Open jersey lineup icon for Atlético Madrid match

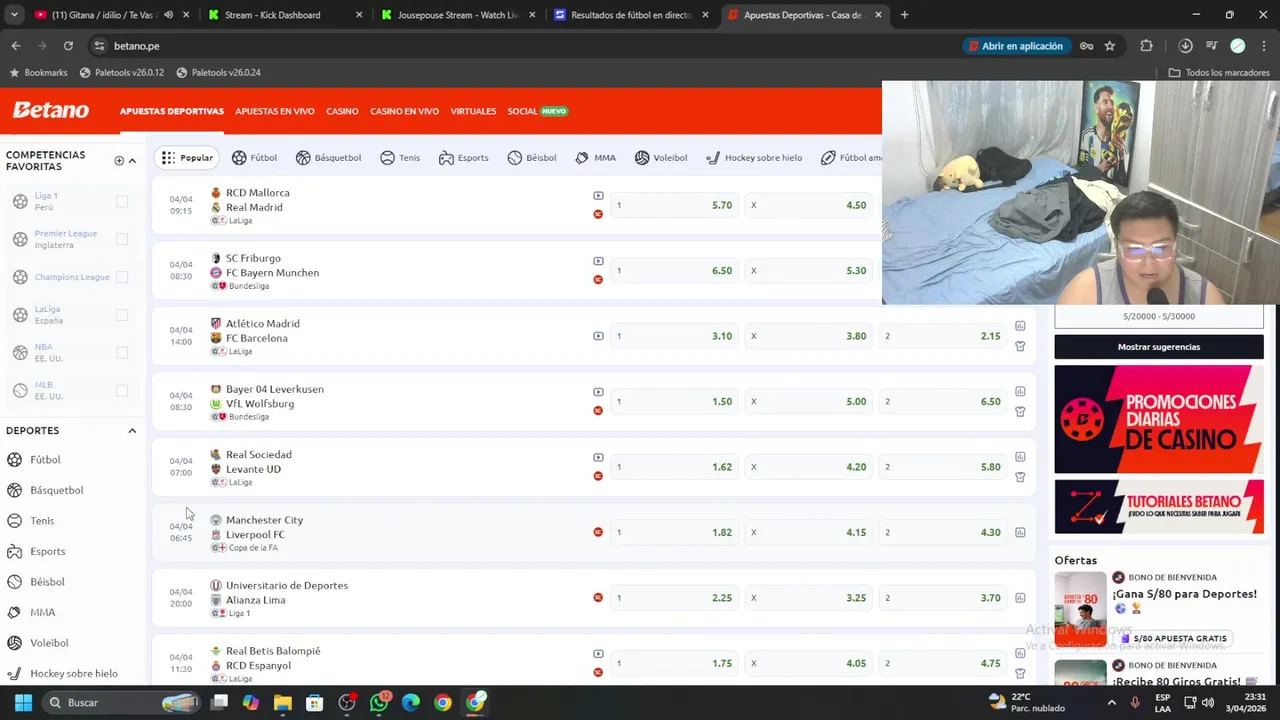coord(1020,346)
